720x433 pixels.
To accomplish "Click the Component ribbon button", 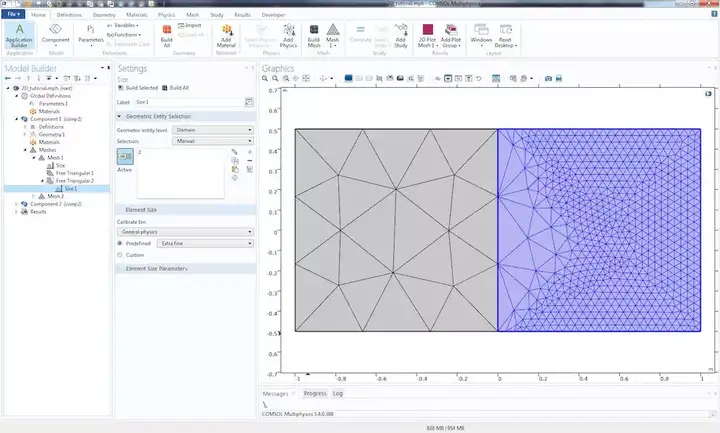I will point(56,35).
